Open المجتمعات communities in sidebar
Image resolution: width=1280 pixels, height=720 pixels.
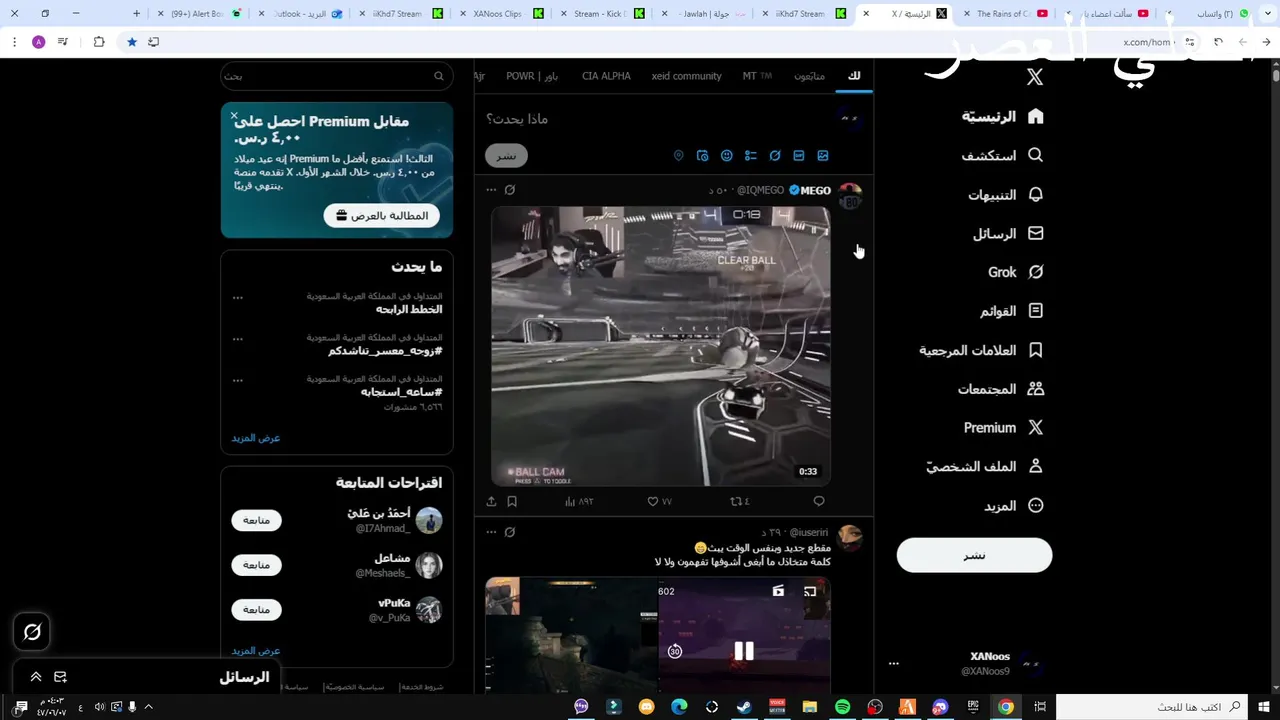[1000, 389]
